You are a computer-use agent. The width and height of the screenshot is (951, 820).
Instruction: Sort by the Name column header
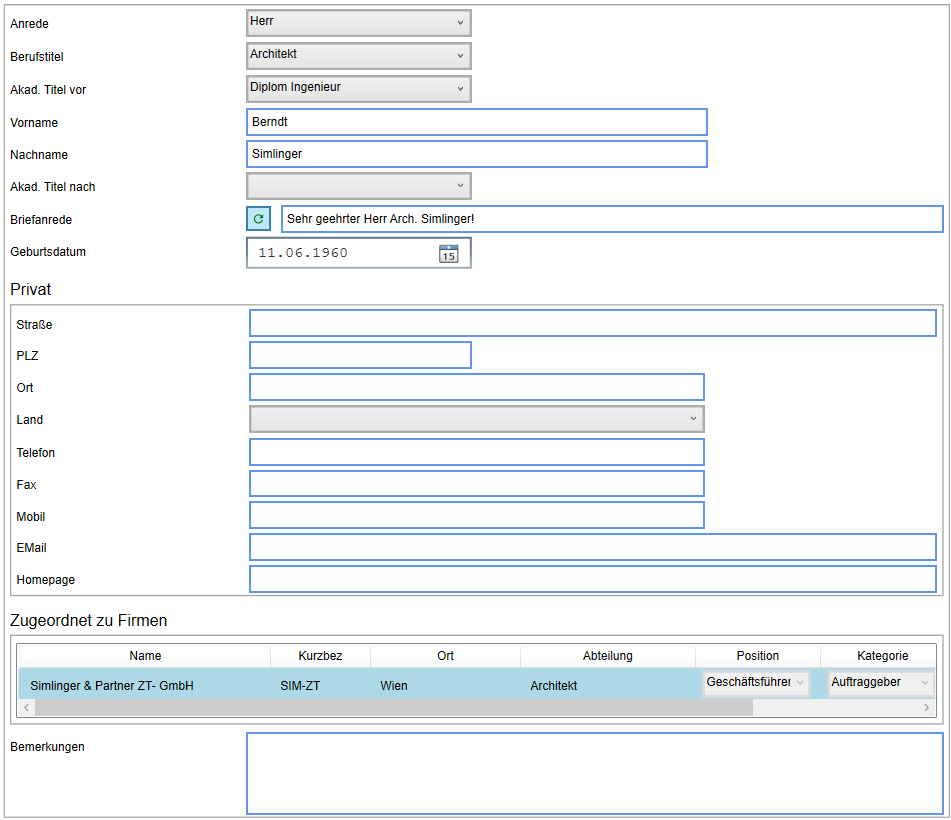click(145, 656)
